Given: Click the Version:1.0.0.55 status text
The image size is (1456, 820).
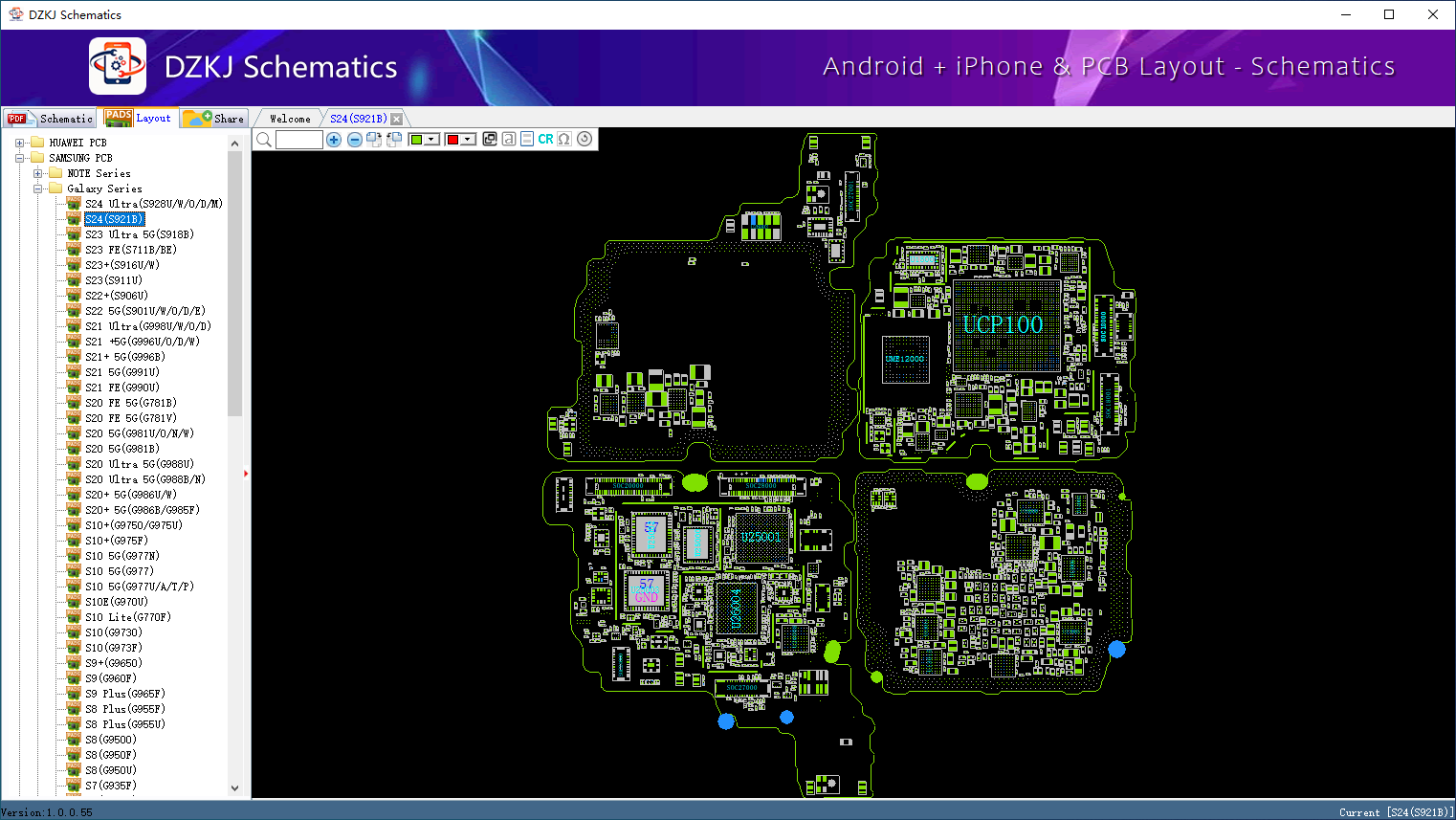Looking at the screenshot, I should [x=48, y=812].
